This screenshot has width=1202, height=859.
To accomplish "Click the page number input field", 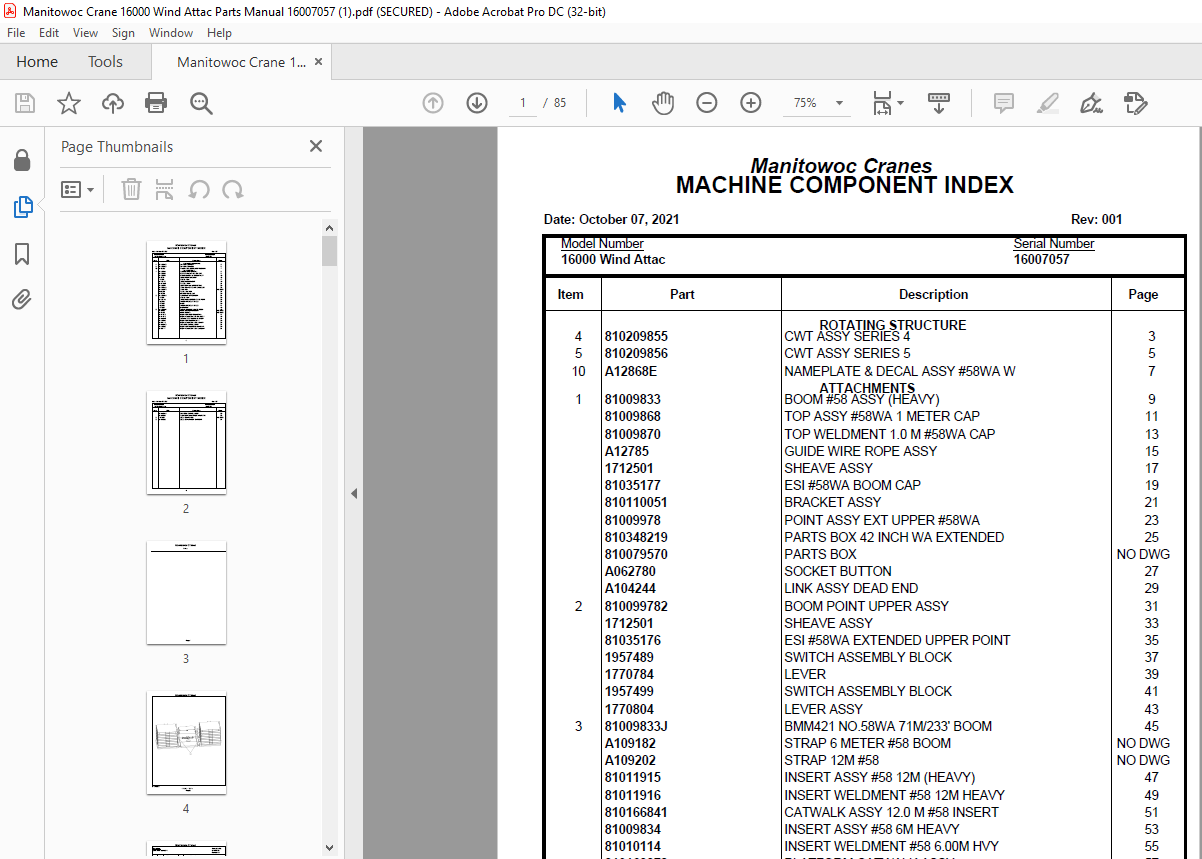I will pos(522,103).
